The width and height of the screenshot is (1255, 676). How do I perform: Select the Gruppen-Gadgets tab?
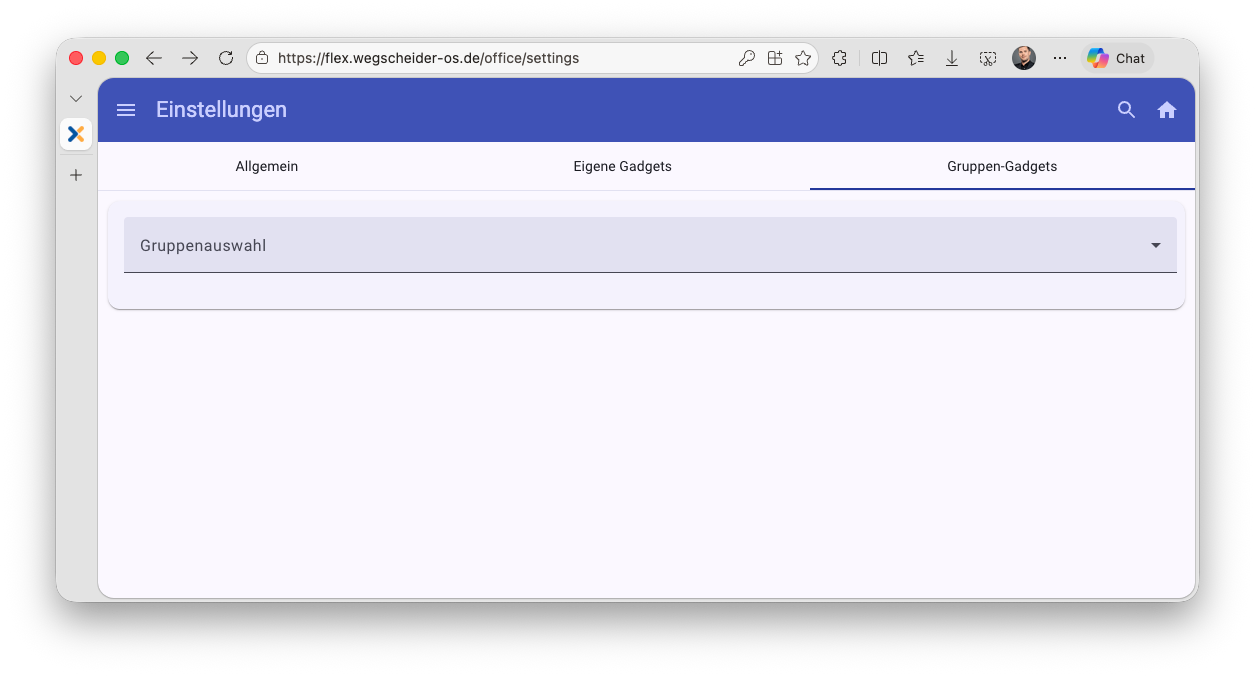point(1002,166)
